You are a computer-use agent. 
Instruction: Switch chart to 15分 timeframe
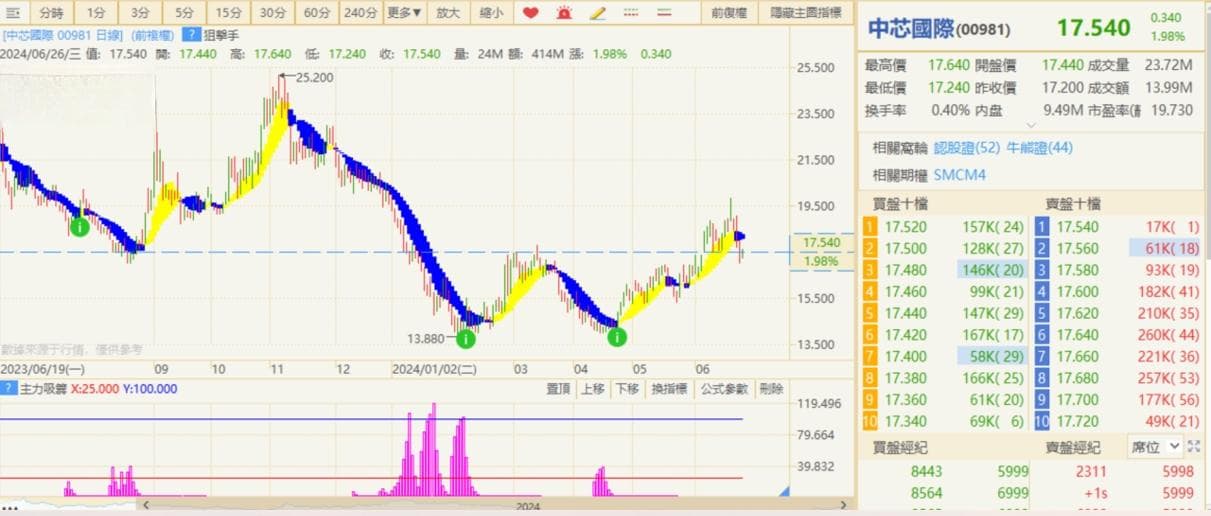[229, 13]
